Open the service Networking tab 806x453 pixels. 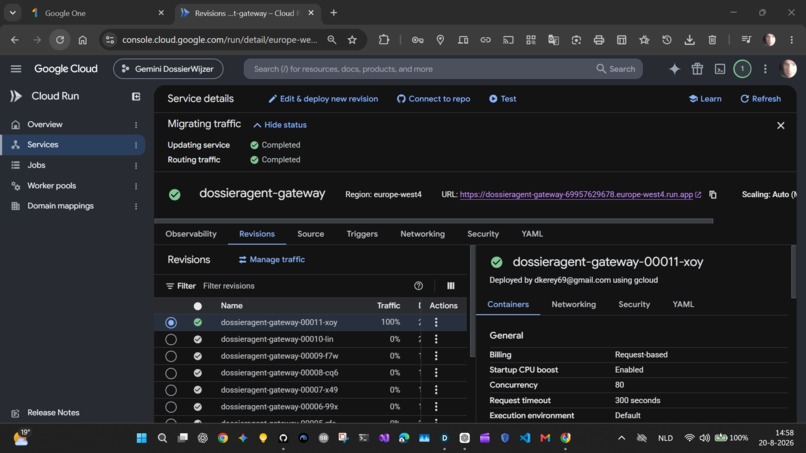click(x=423, y=234)
